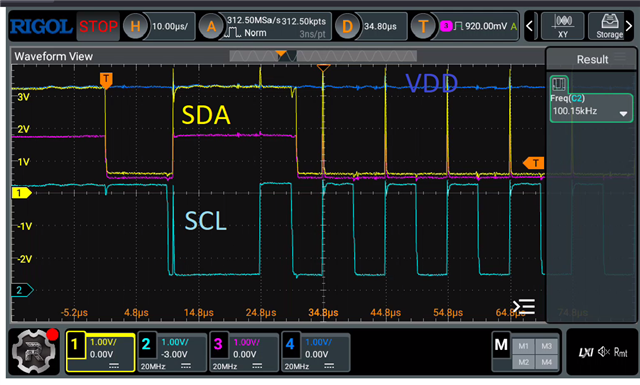This screenshot has height=385, width=640.
Task: Click the Result panel header
Action: tap(592, 59)
